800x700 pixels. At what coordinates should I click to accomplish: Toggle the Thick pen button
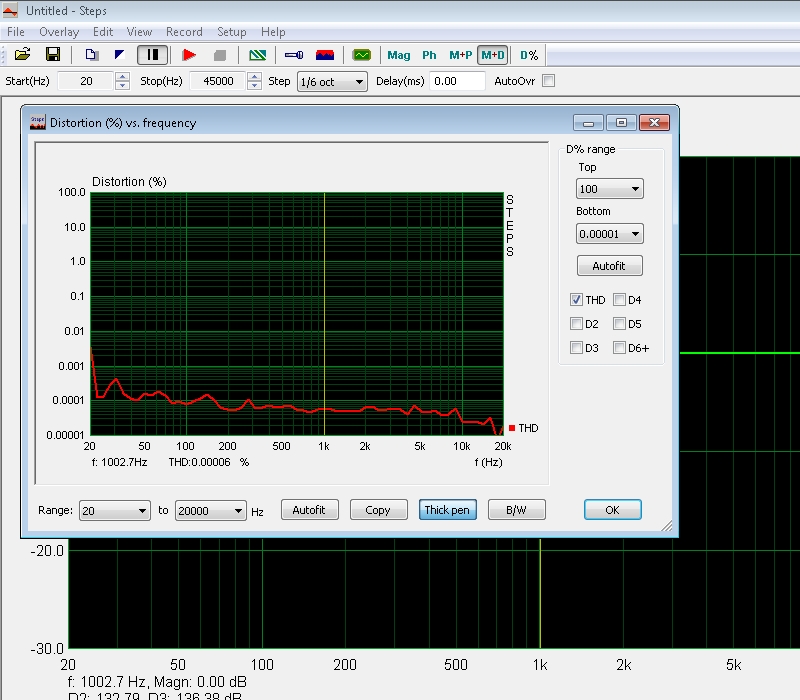447,510
